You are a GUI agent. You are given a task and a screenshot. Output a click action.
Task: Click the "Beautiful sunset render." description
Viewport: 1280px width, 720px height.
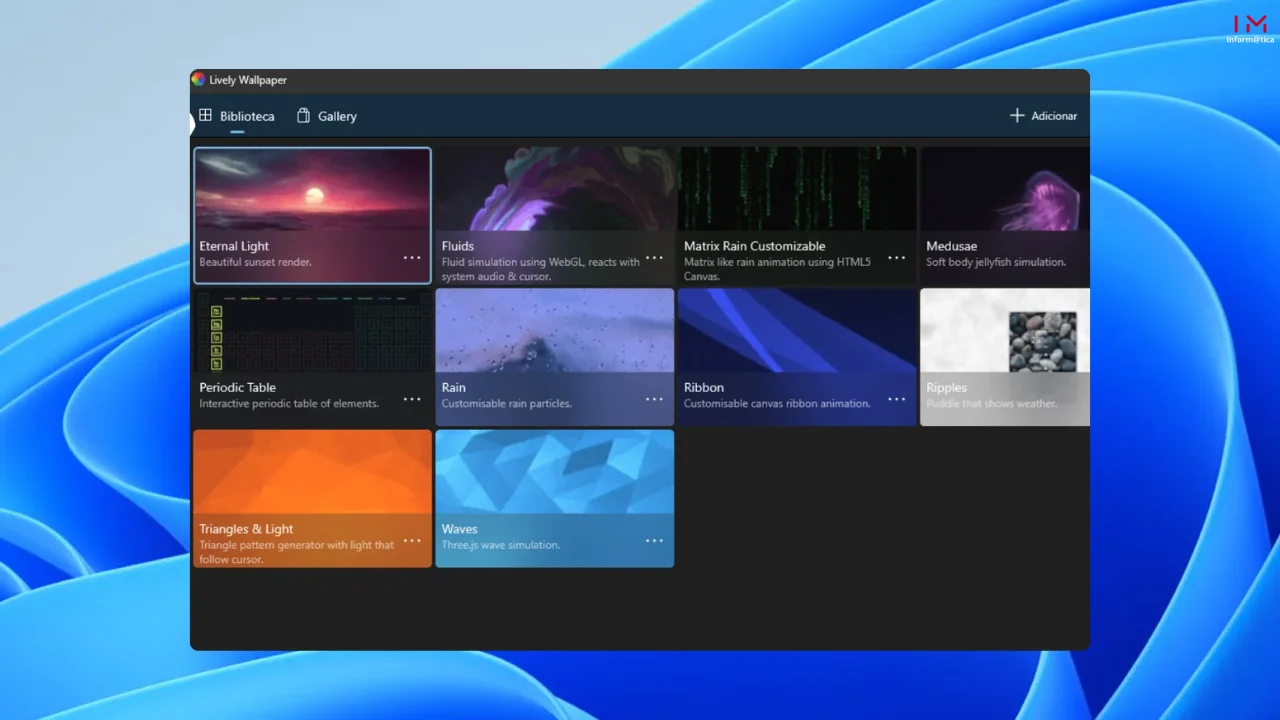[255, 262]
